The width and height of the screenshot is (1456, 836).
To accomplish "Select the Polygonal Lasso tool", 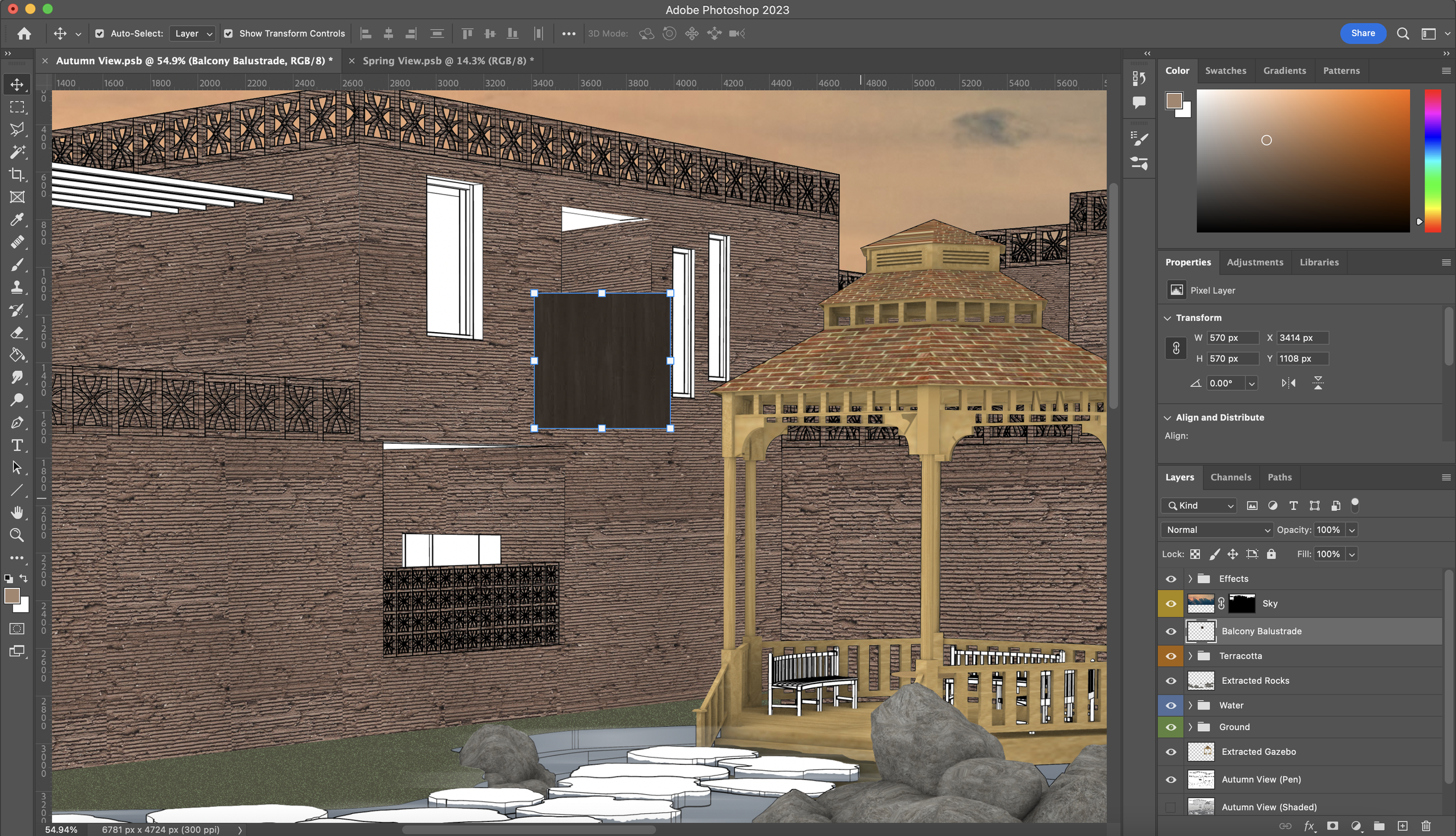I will point(17,129).
